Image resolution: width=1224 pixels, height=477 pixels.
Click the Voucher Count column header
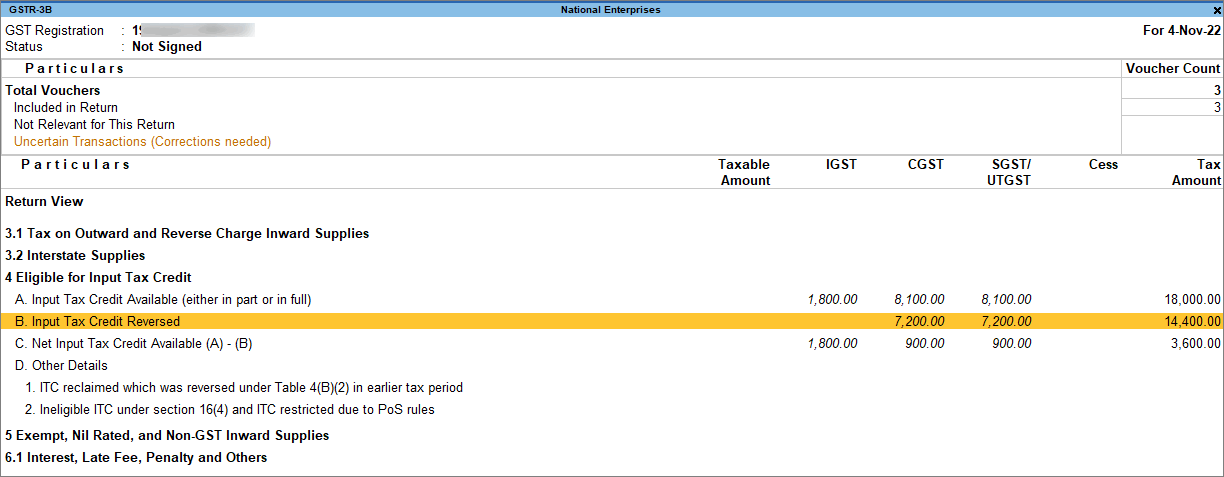click(1173, 69)
